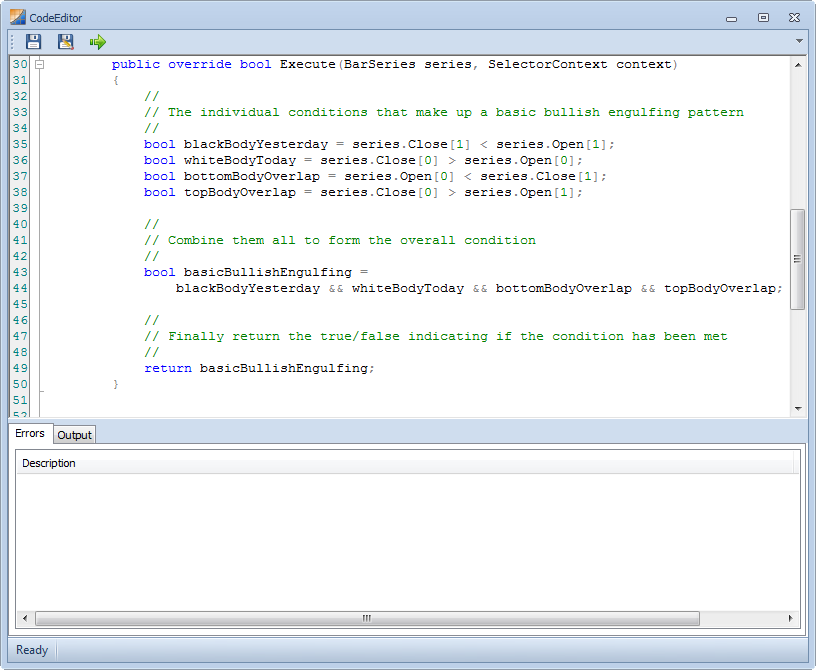Click the code editor's vertical scrollbar thumb
The width and height of the screenshot is (816, 670).
[x=797, y=259]
